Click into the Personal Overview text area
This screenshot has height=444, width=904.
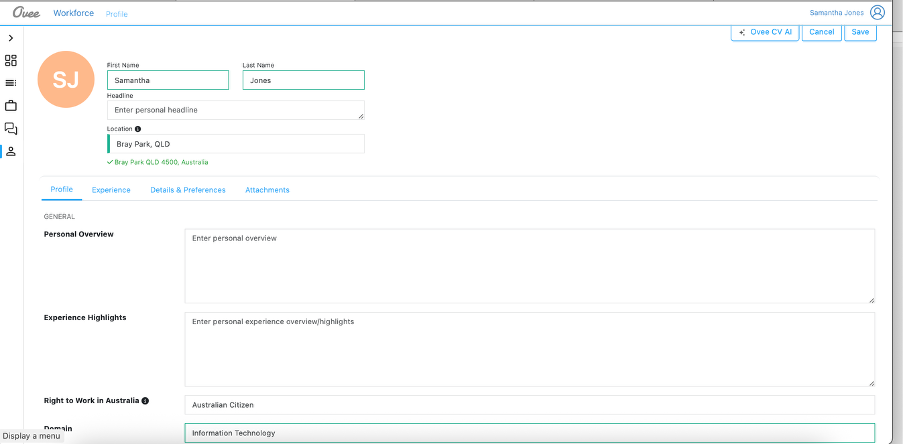(x=529, y=266)
